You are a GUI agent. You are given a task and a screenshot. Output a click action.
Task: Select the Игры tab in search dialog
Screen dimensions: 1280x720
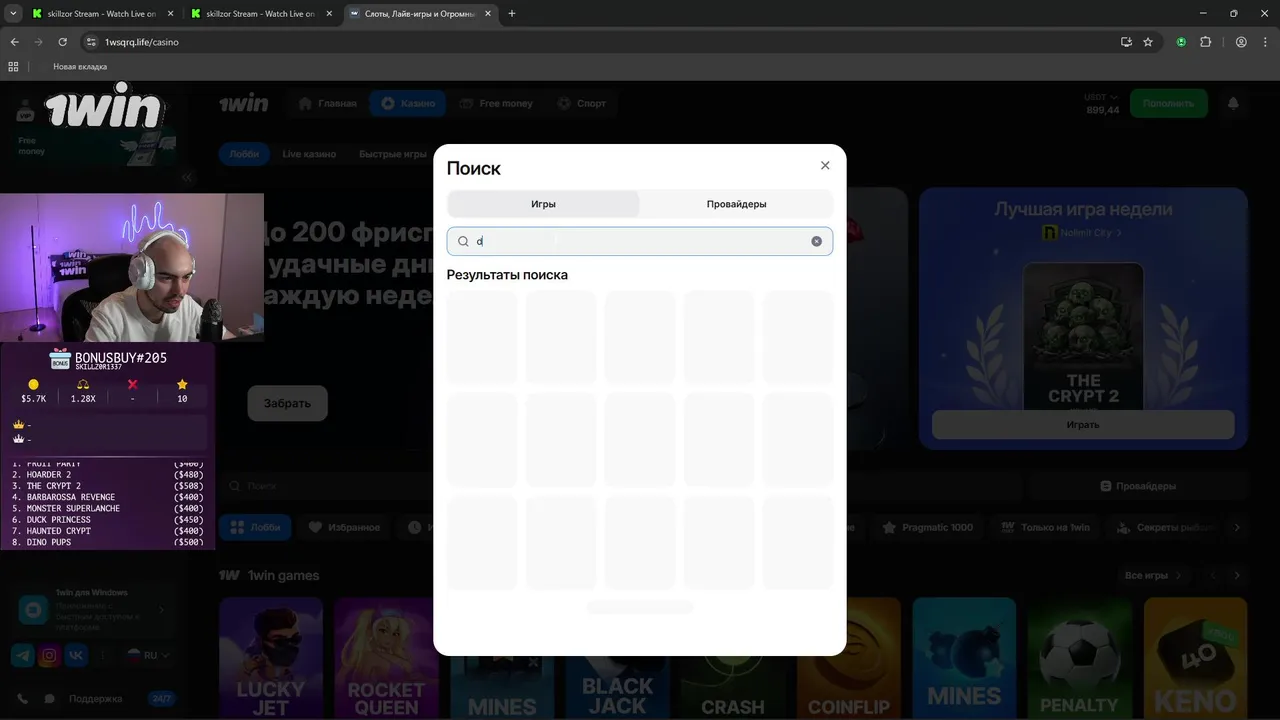click(543, 204)
